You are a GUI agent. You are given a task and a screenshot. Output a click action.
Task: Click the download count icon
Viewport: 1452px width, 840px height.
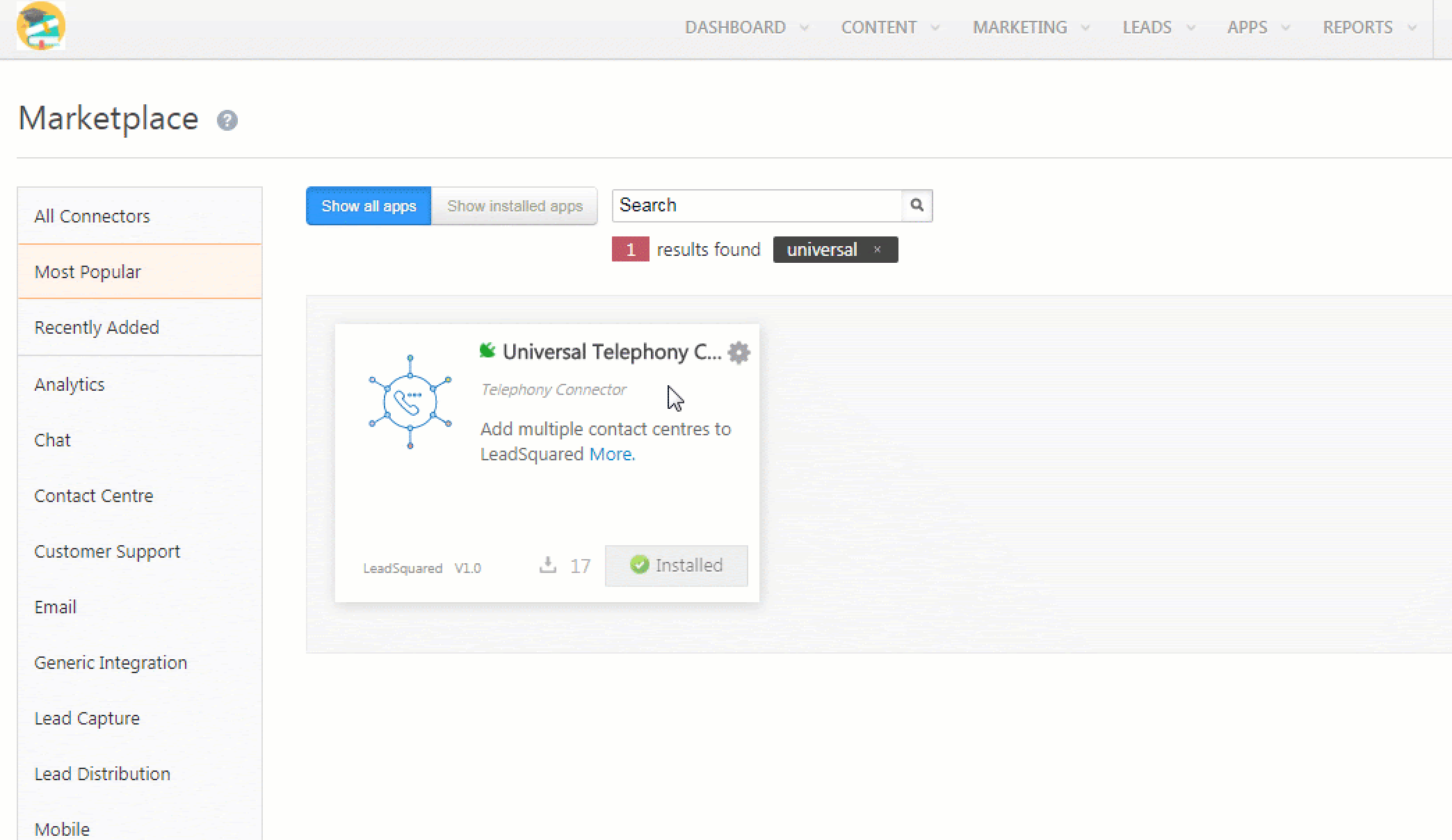click(548, 565)
